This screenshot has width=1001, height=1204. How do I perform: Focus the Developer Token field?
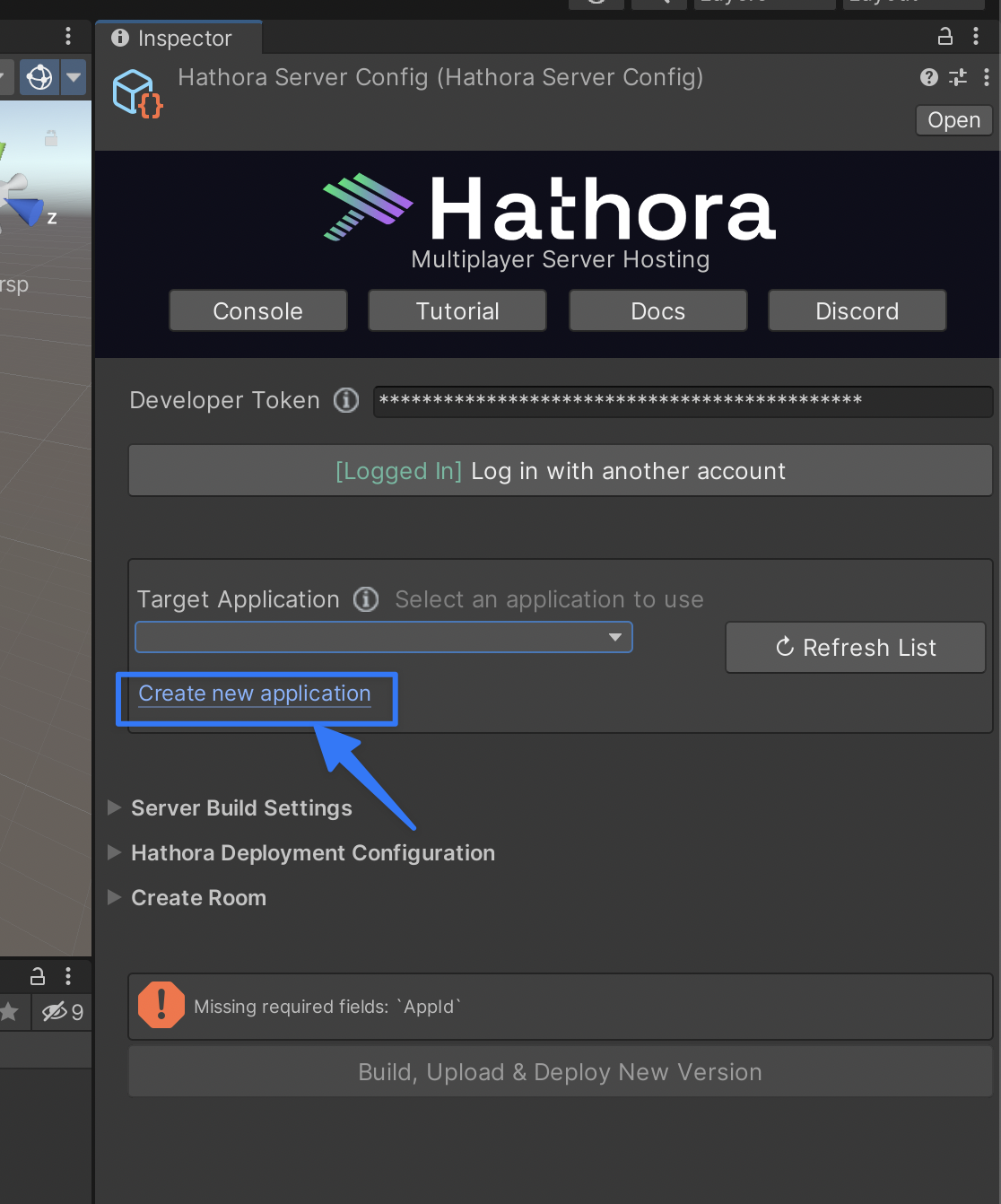[x=683, y=401]
